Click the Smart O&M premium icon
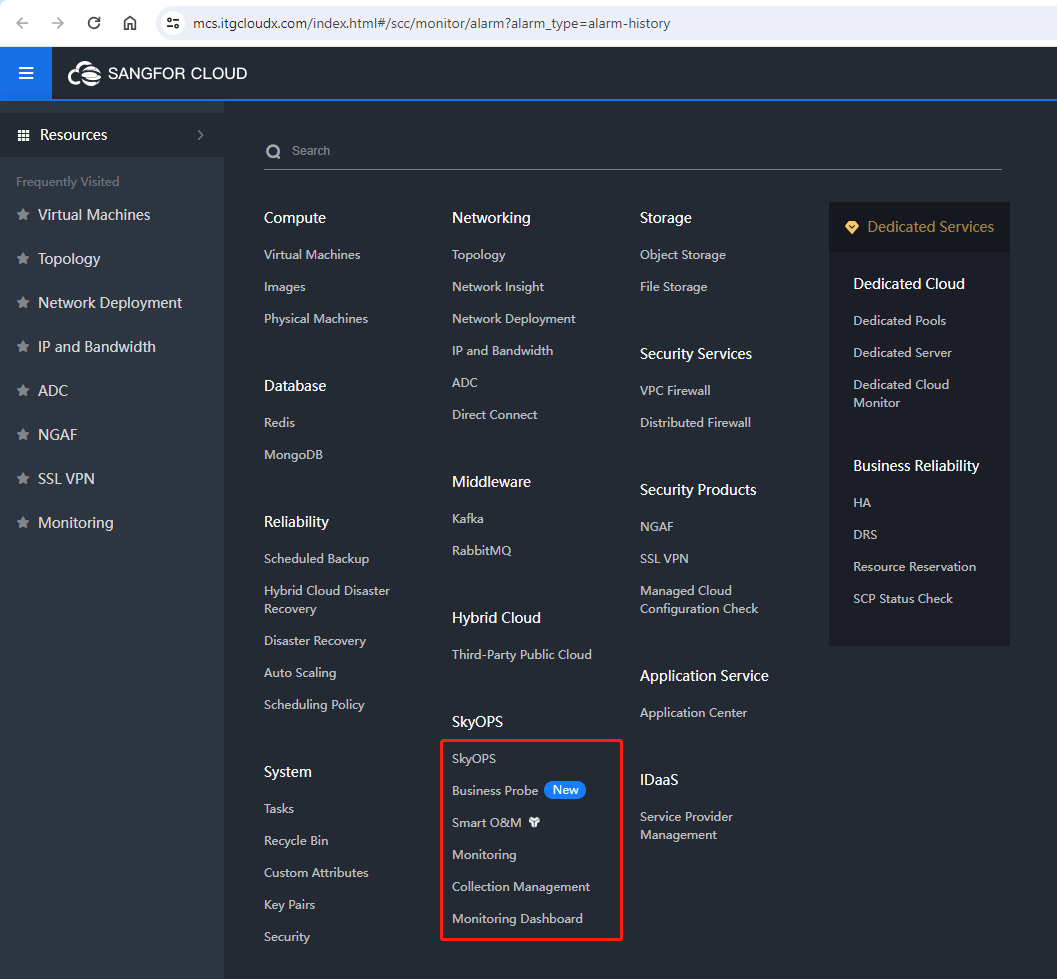The image size is (1057, 979). [x=534, y=822]
